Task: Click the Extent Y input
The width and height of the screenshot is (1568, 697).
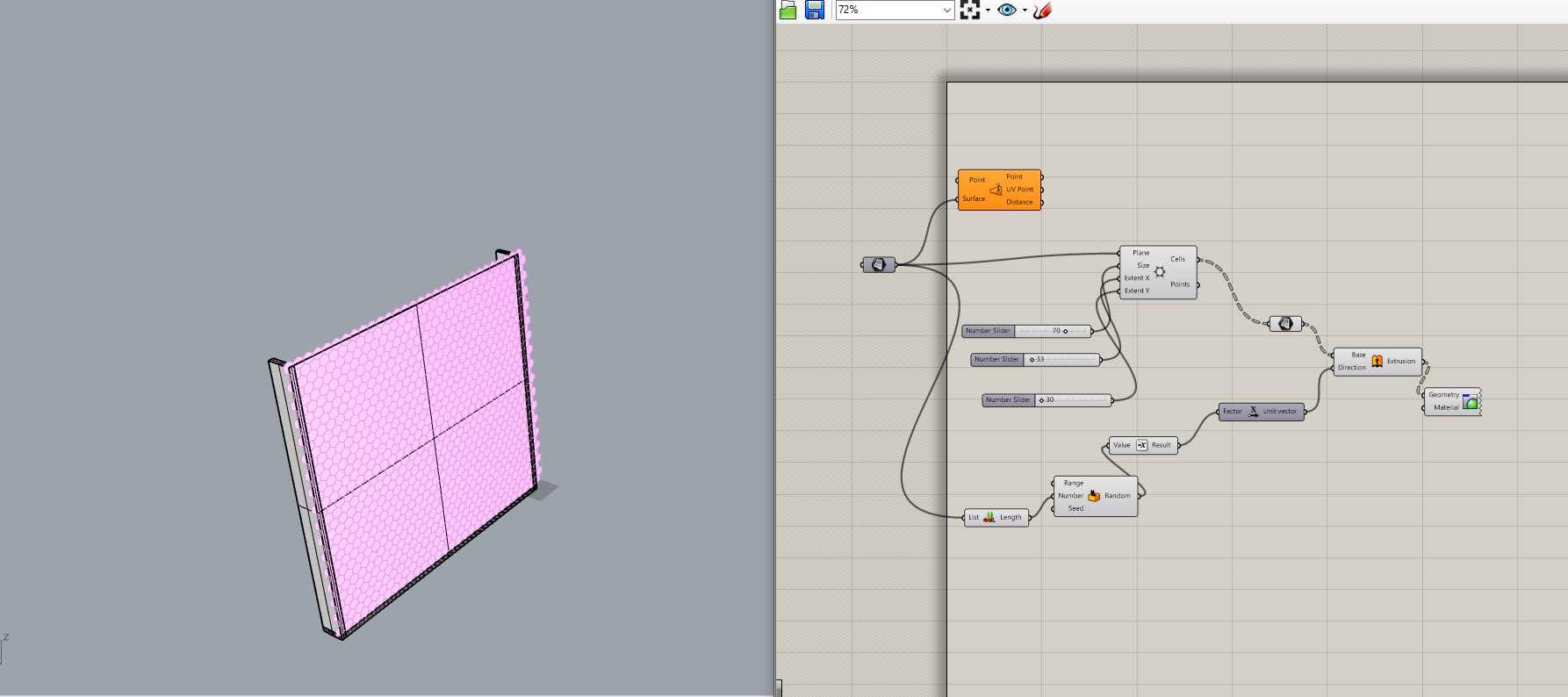Action: (x=1137, y=291)
